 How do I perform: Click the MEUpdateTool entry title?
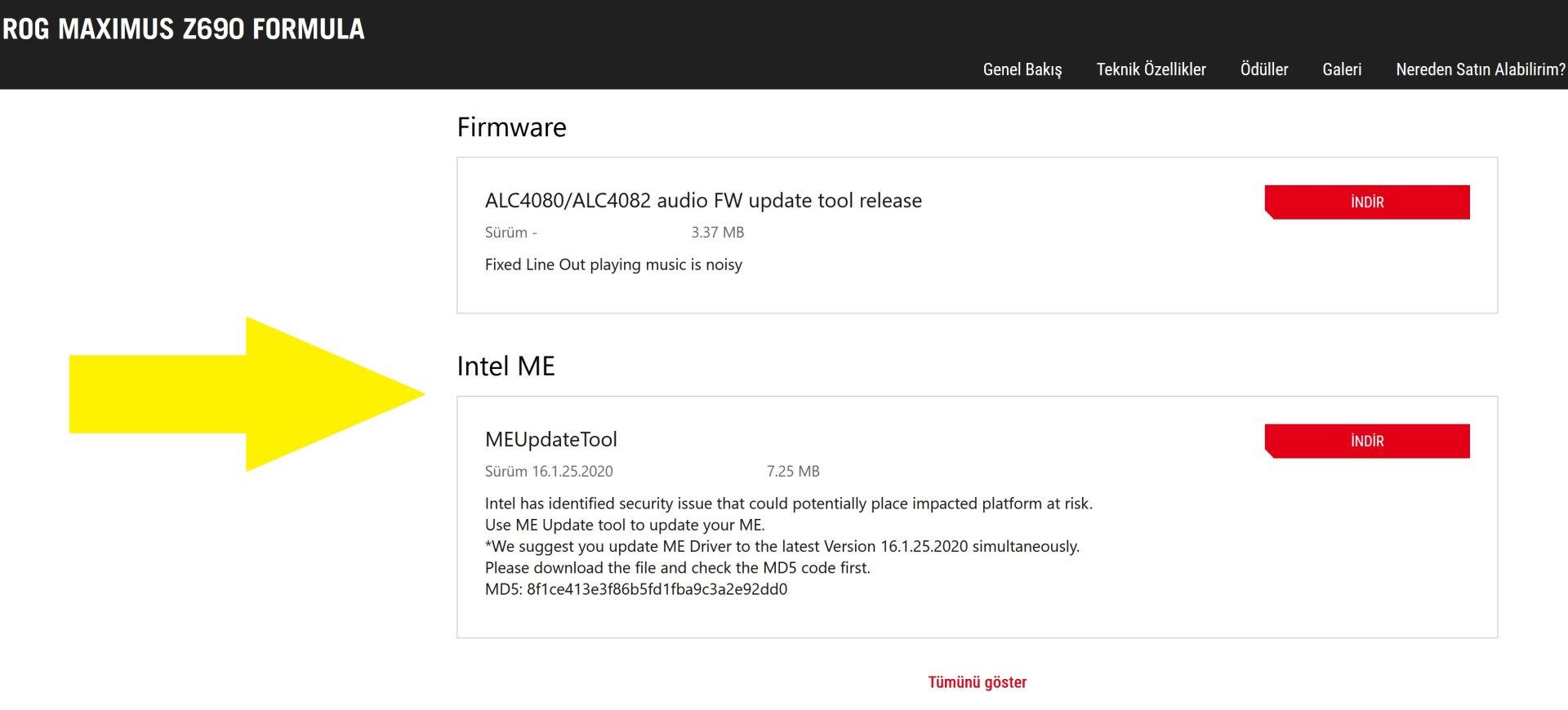(550, 440)
